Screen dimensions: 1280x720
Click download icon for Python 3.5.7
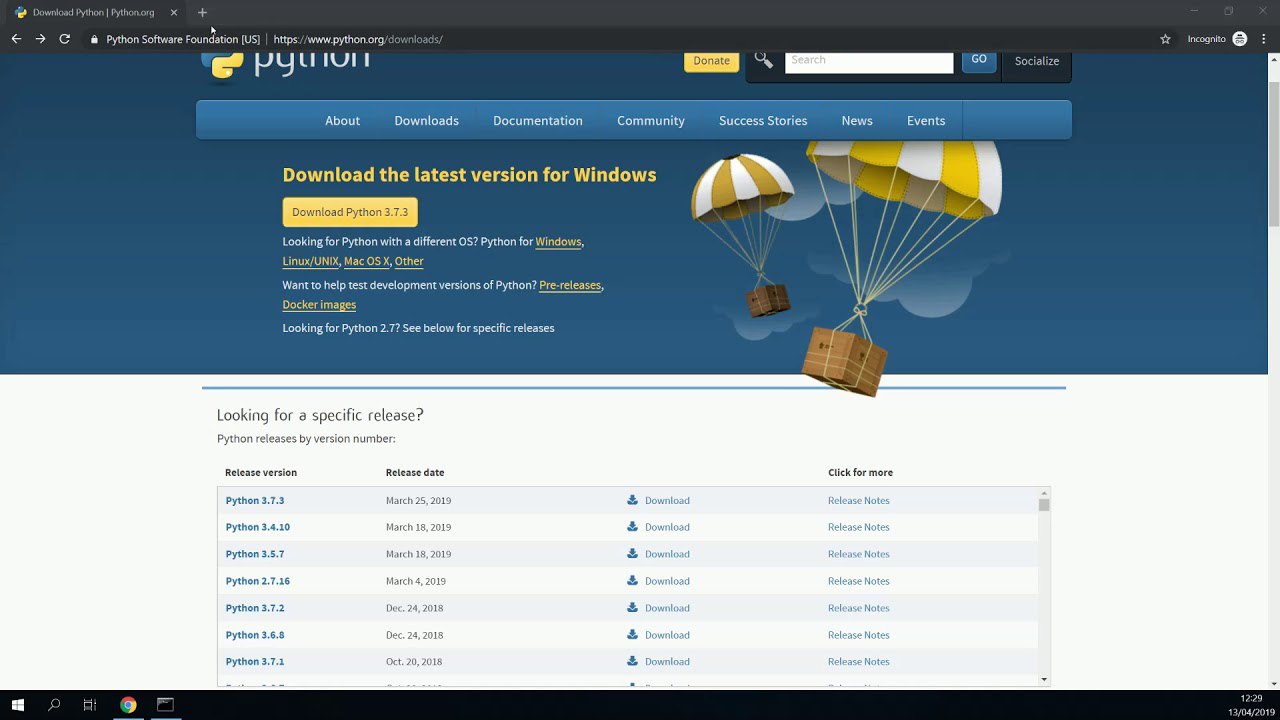632,554
